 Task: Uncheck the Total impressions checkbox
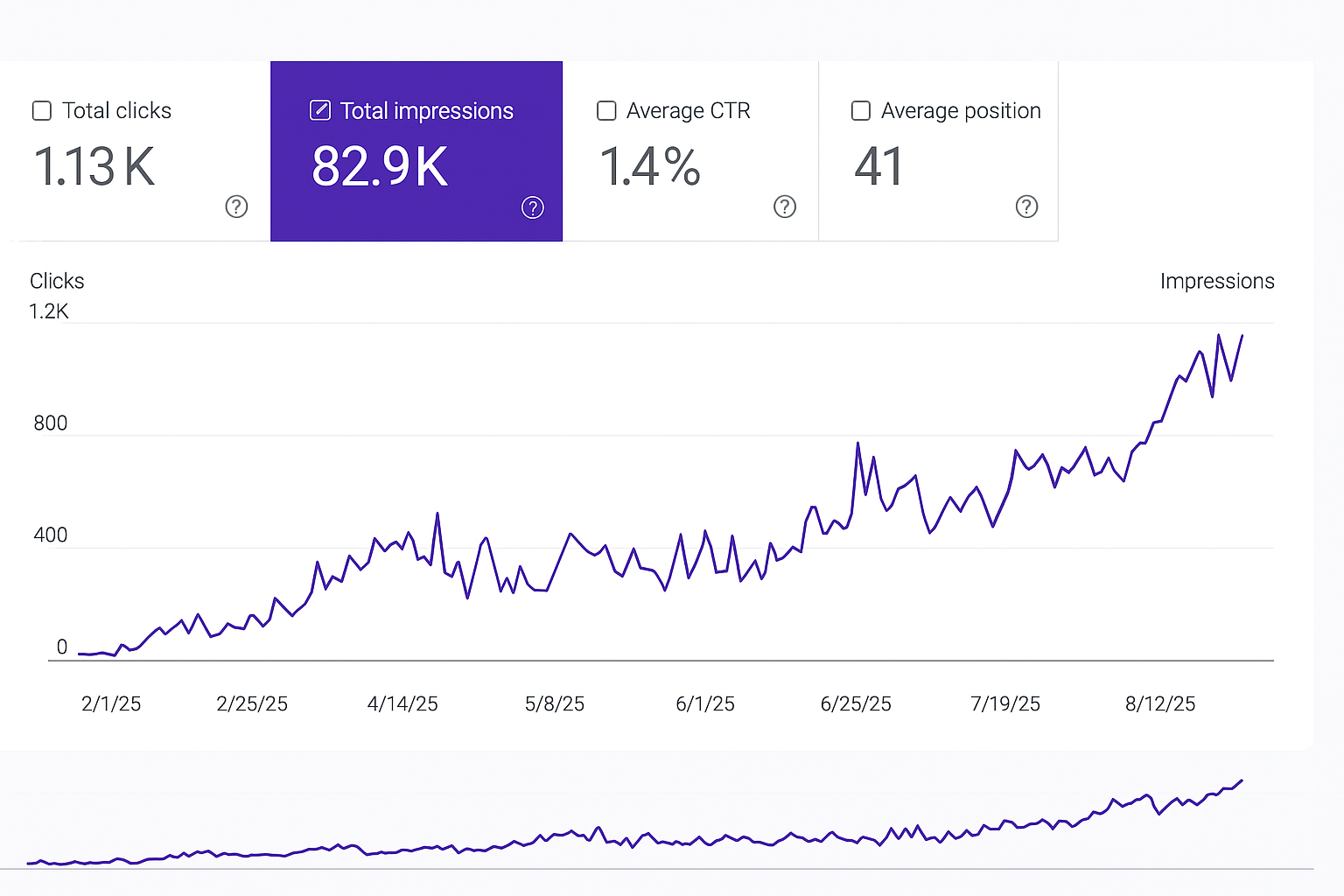[319, 110]
